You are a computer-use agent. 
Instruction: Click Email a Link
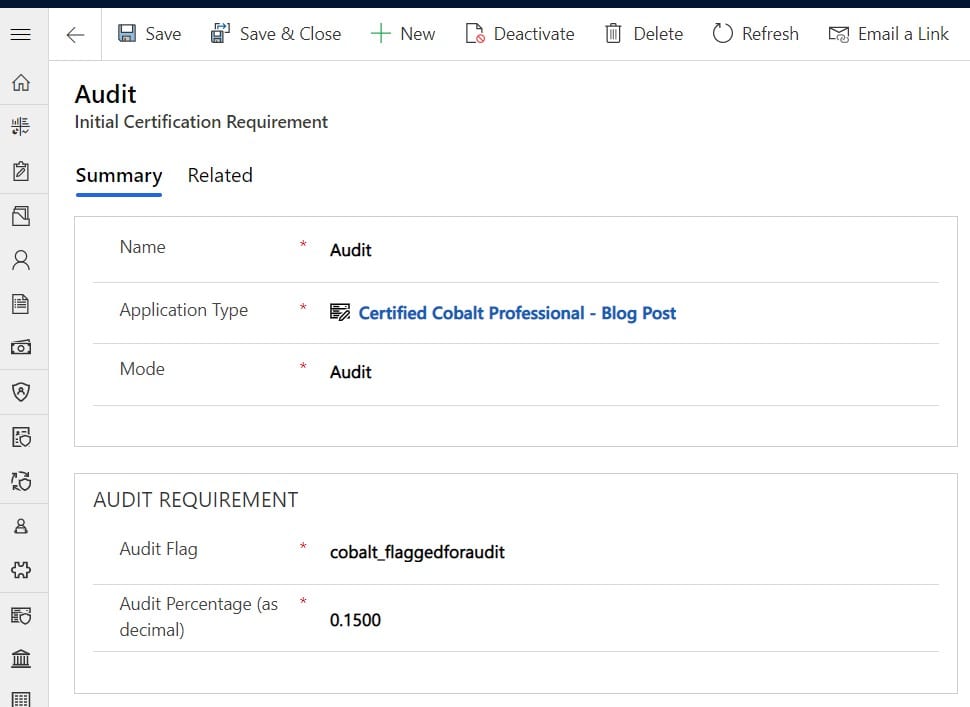[x=888, y=33]
